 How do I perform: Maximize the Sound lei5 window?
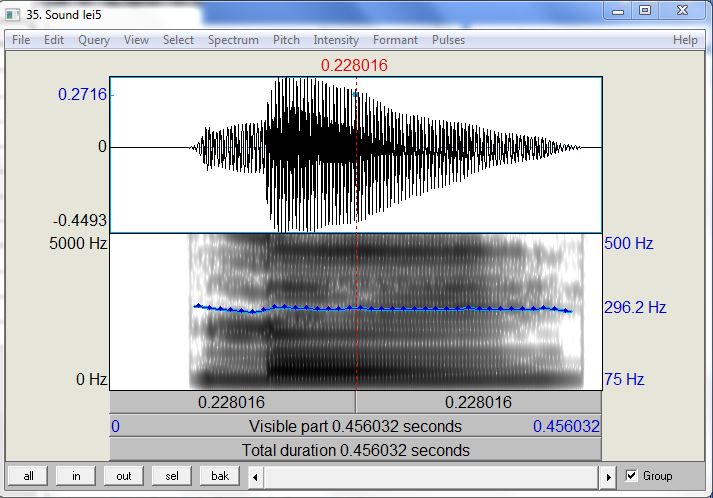click(x=645, y=10)
